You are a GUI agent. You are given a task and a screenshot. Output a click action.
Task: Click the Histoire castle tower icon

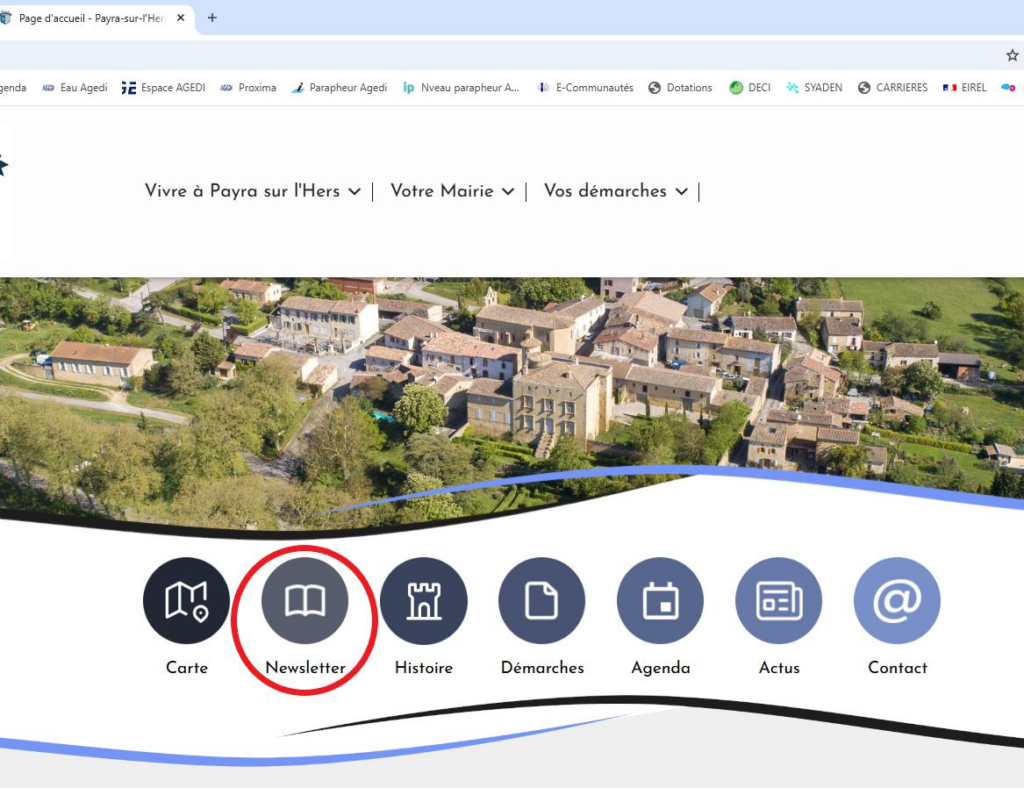click(x=423, y=600)
